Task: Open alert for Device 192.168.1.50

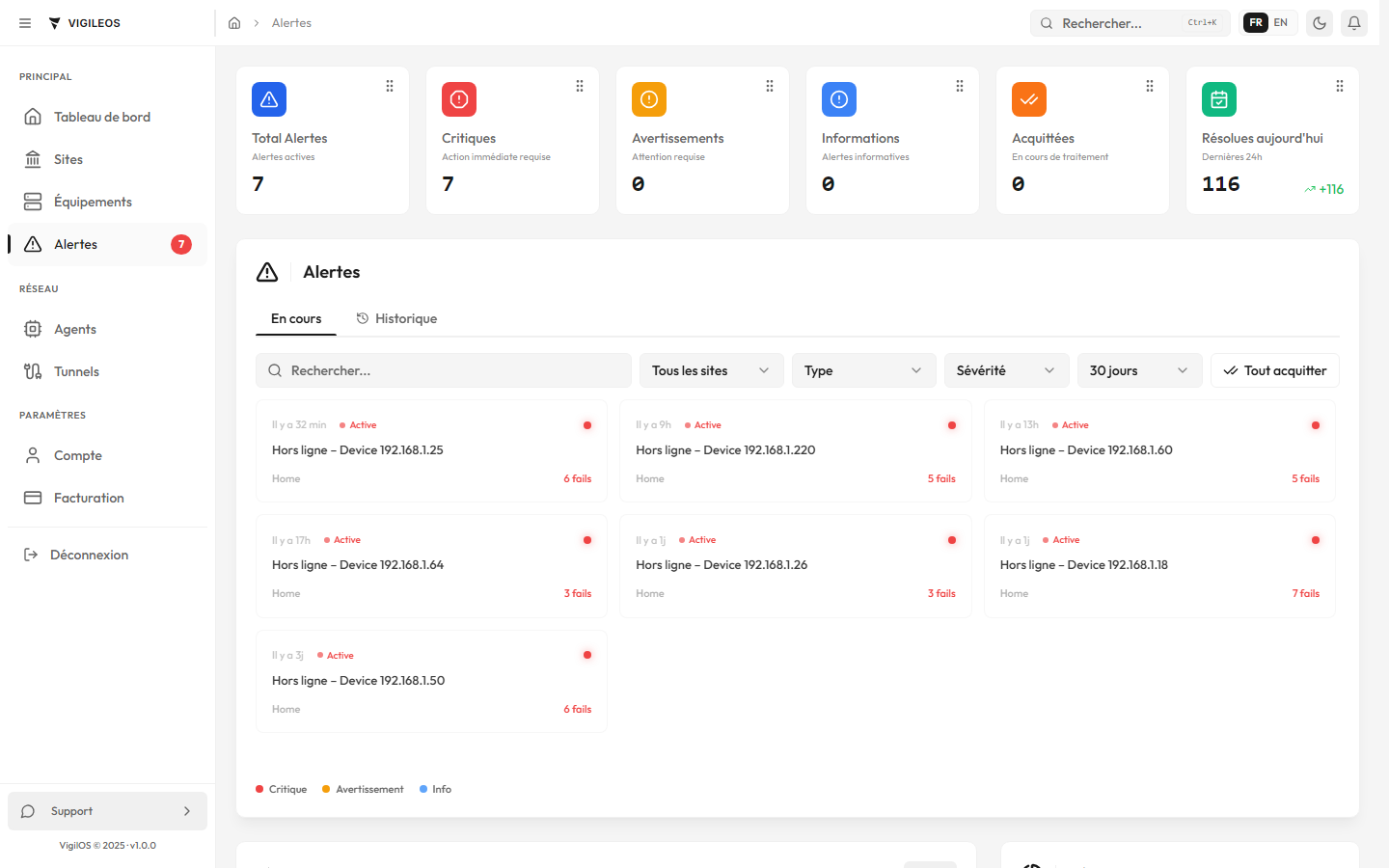Action: pyautogui.click(x=431, y=682)
